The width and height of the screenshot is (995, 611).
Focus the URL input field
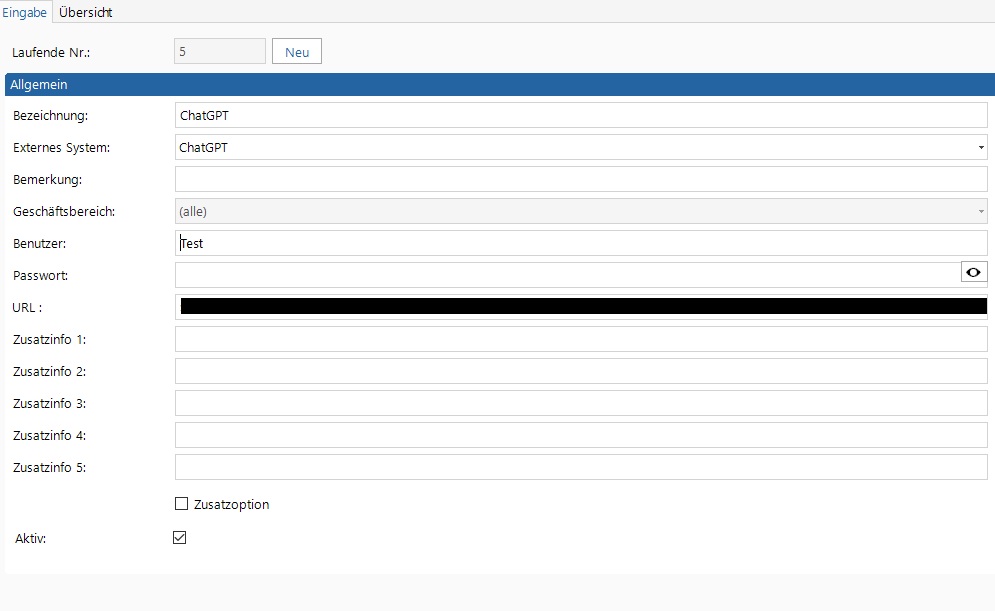click(581, 307)
